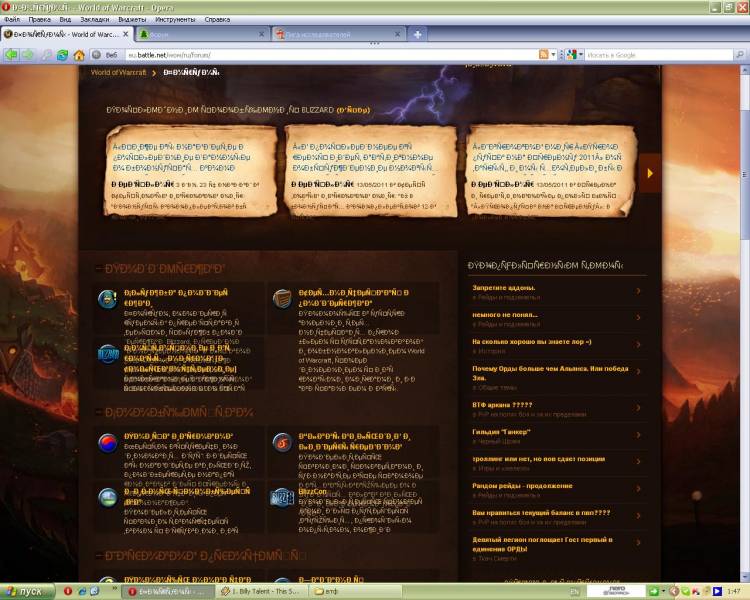Click the megaphone forum icon in first section
This screenshot has width=750, height=600.
[108, 299]
